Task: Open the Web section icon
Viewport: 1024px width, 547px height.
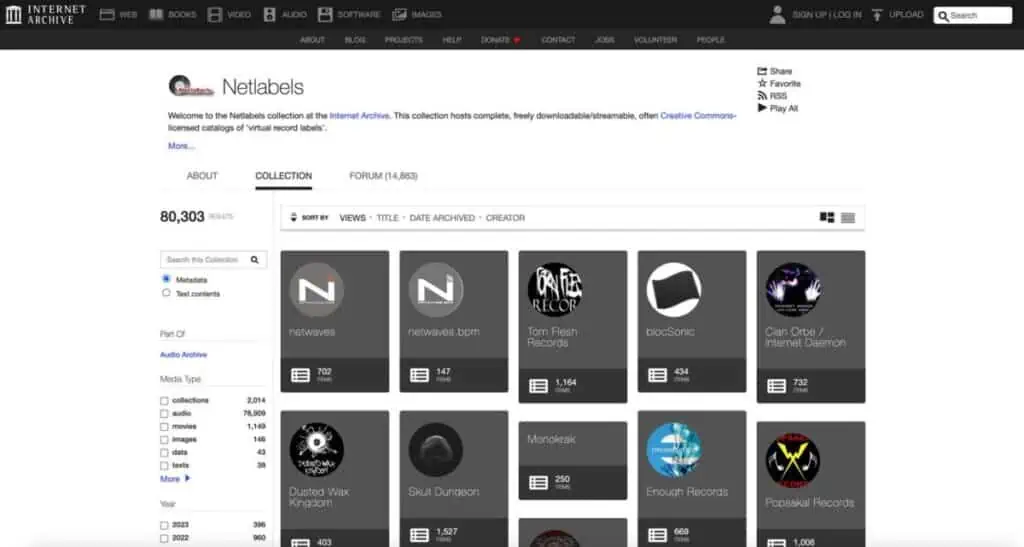Action: coord(107,14)
